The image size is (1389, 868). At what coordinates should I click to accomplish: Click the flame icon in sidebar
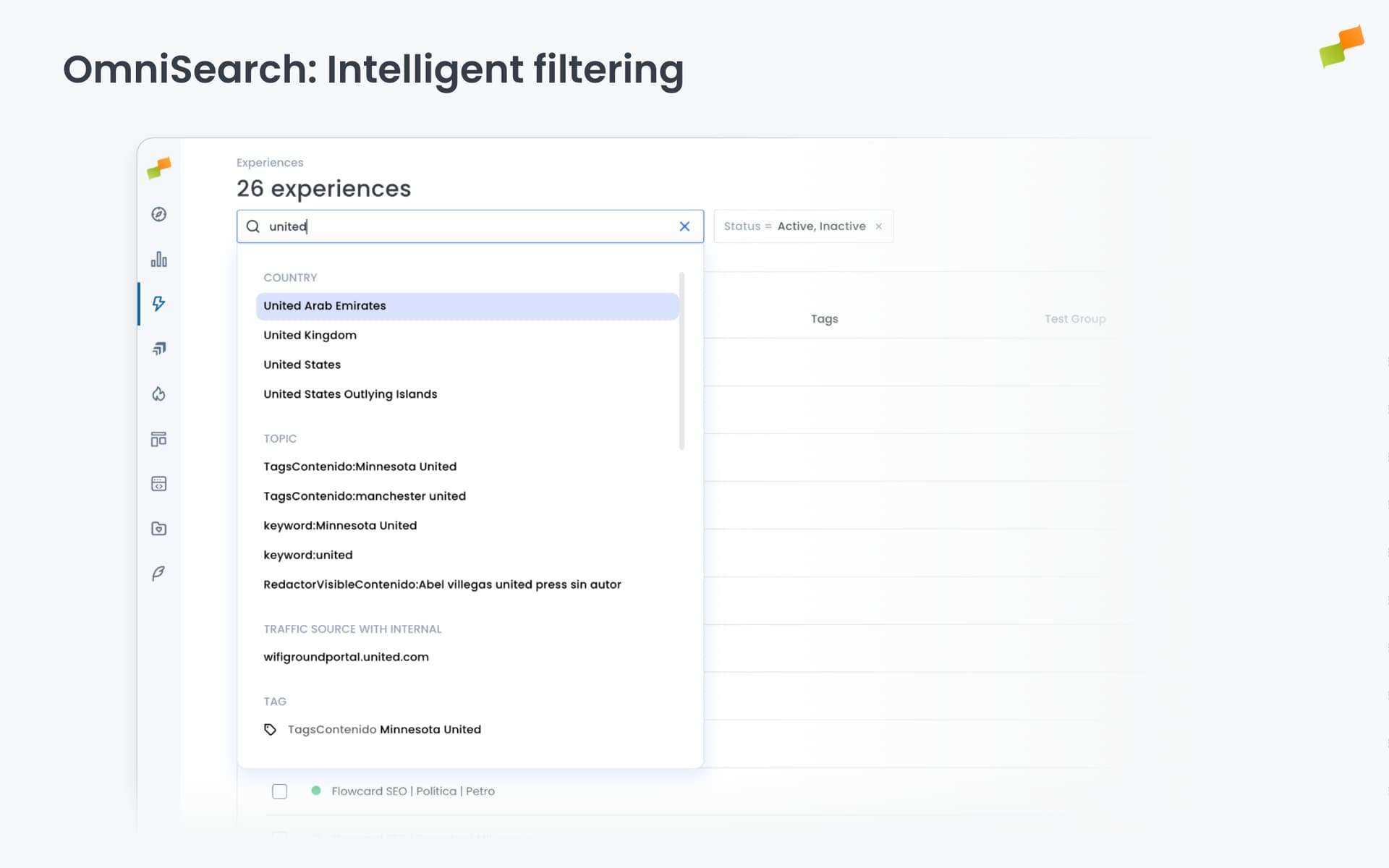coord(159,393)
